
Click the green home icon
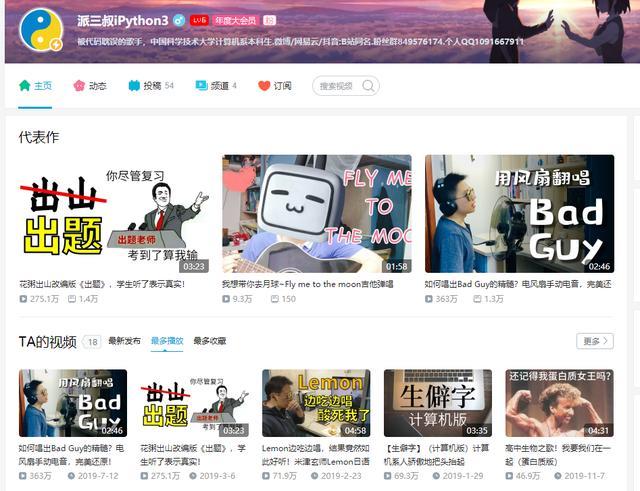[x=24, y=86]
